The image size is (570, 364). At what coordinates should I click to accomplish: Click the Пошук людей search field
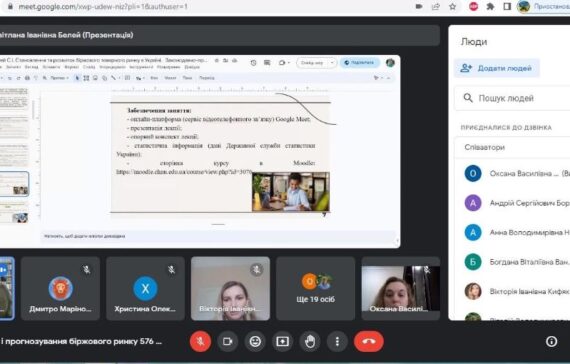click(512, 98)
